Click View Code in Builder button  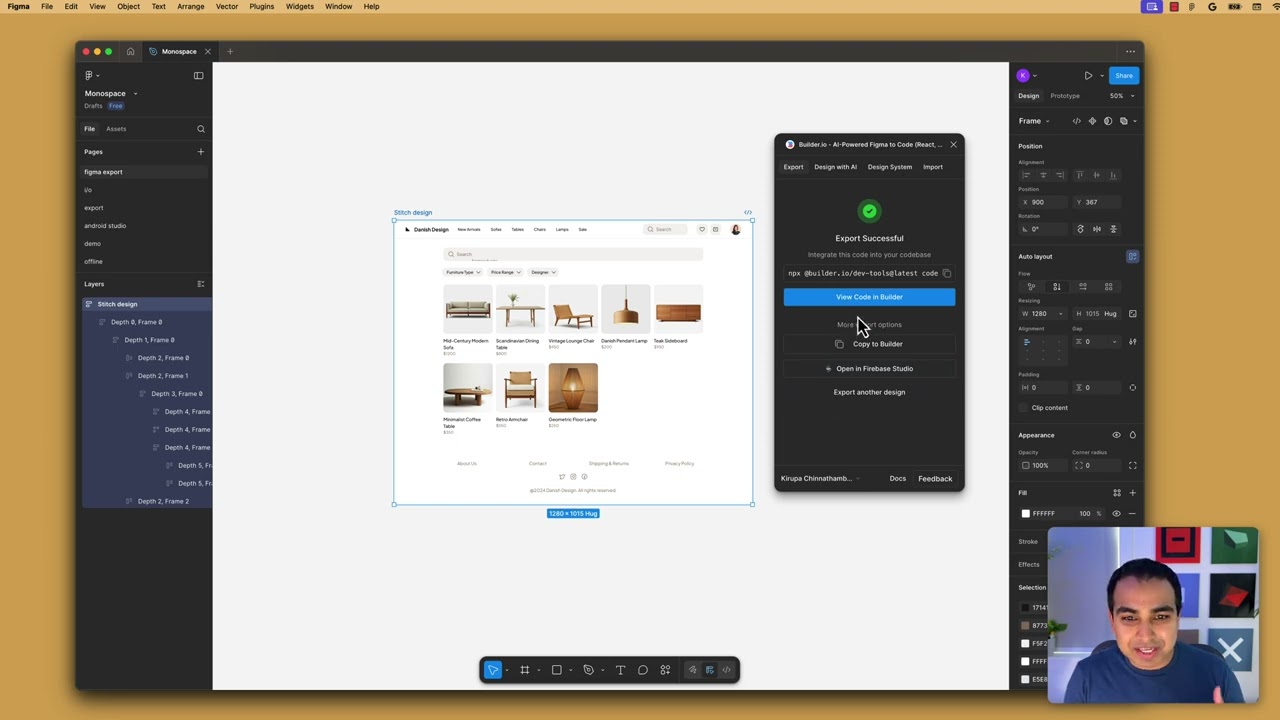point(869,297)
